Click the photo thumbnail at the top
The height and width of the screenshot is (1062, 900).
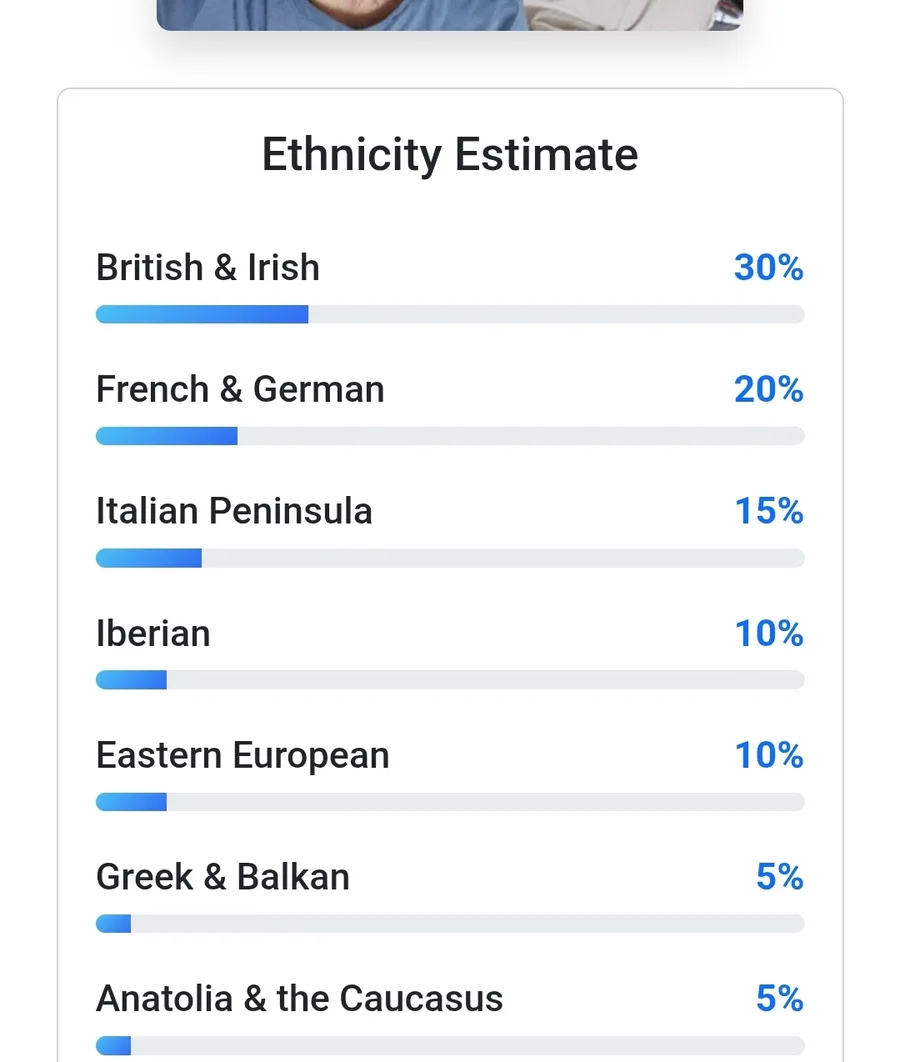[x=450, y=14]
